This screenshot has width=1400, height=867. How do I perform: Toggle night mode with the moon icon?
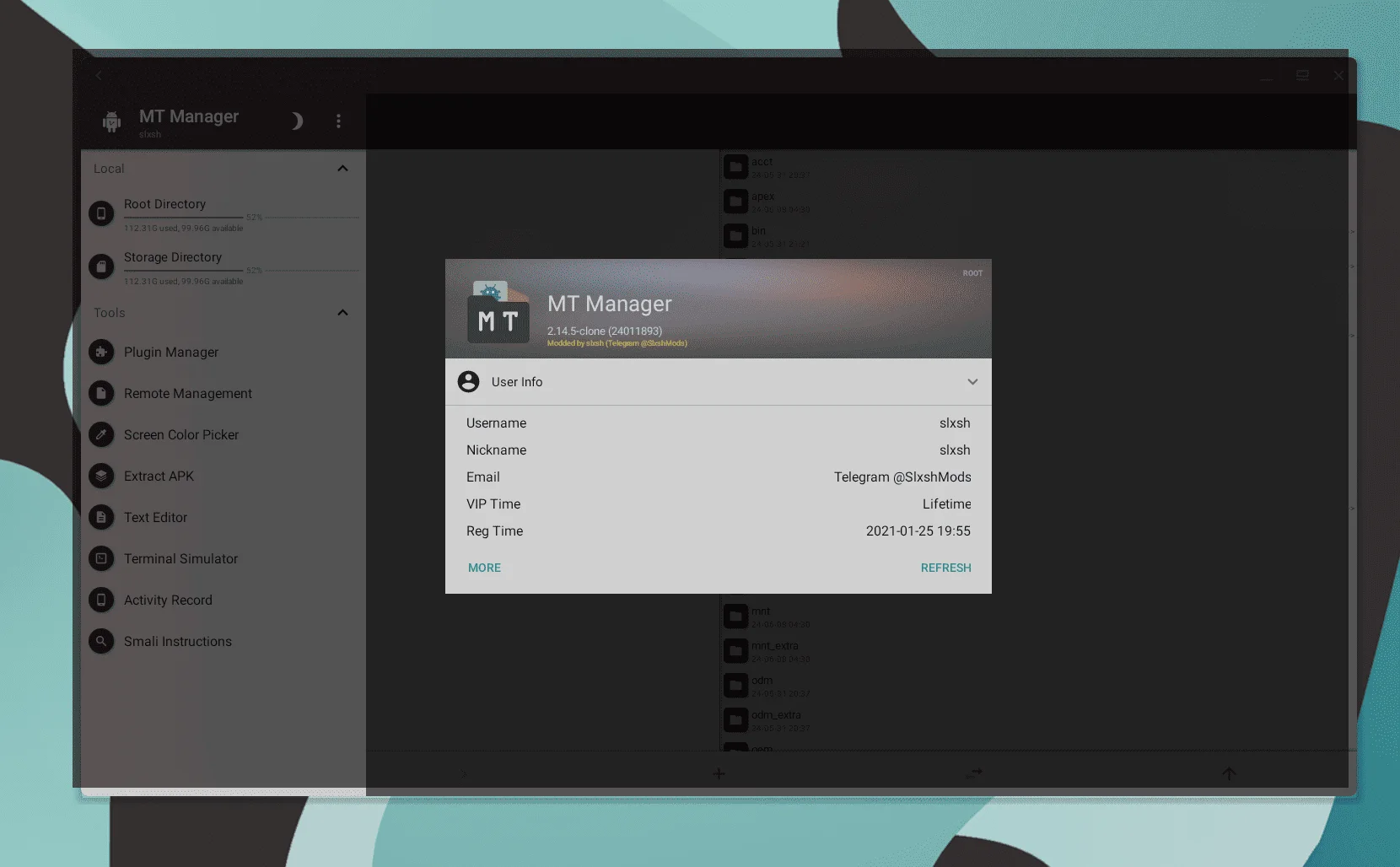(296, 121)
